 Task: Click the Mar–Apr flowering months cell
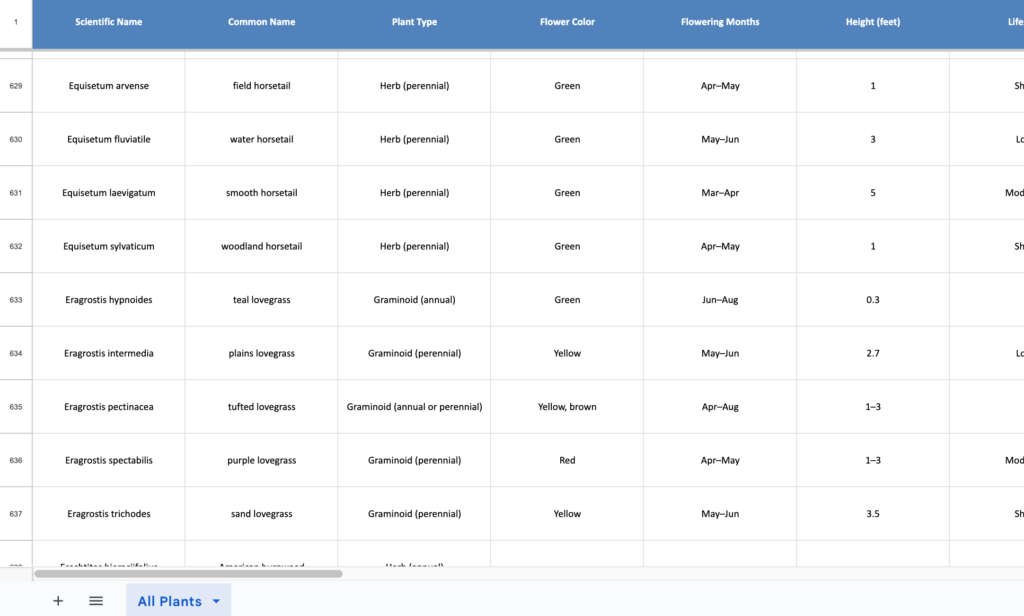point(720,193)
